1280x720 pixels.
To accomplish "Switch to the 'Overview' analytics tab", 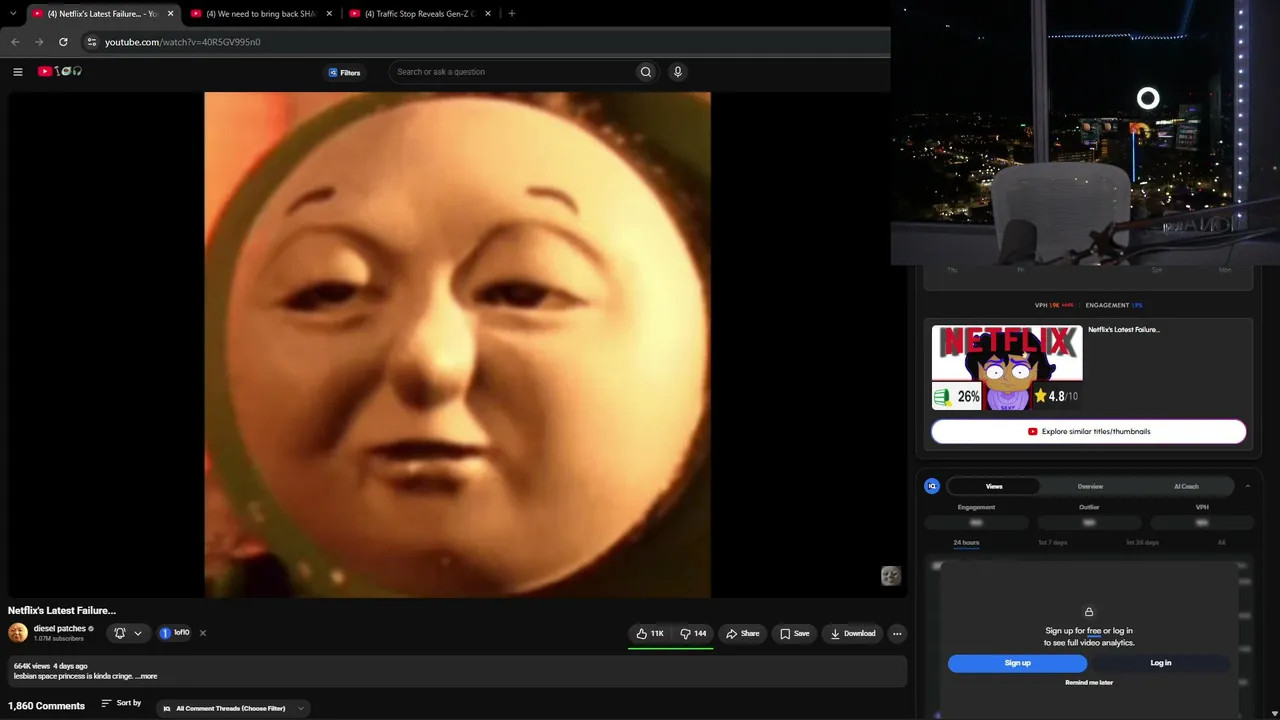I will click(1090, 486).
